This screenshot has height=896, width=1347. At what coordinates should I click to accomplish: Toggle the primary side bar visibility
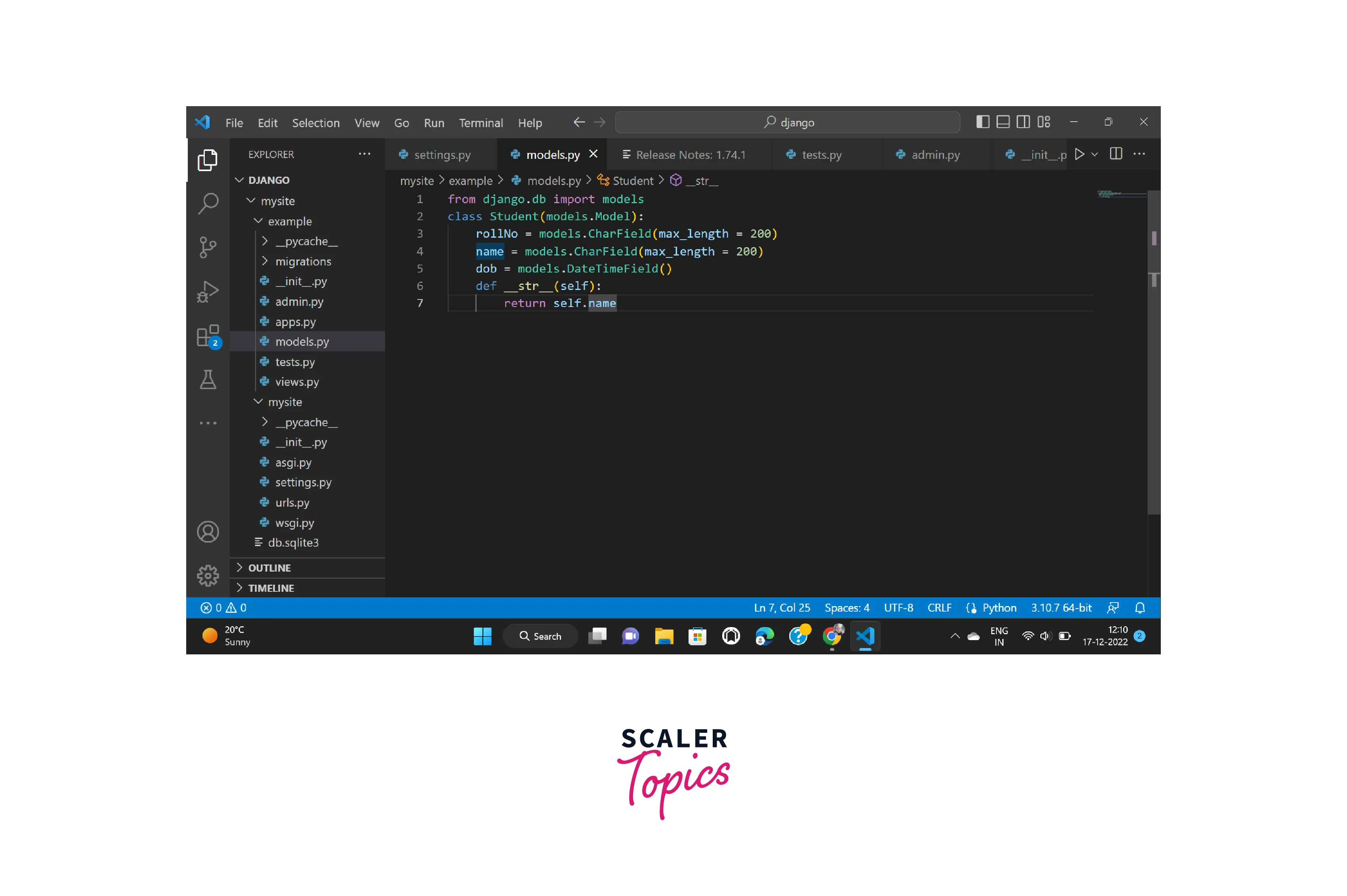pos(983,122)
